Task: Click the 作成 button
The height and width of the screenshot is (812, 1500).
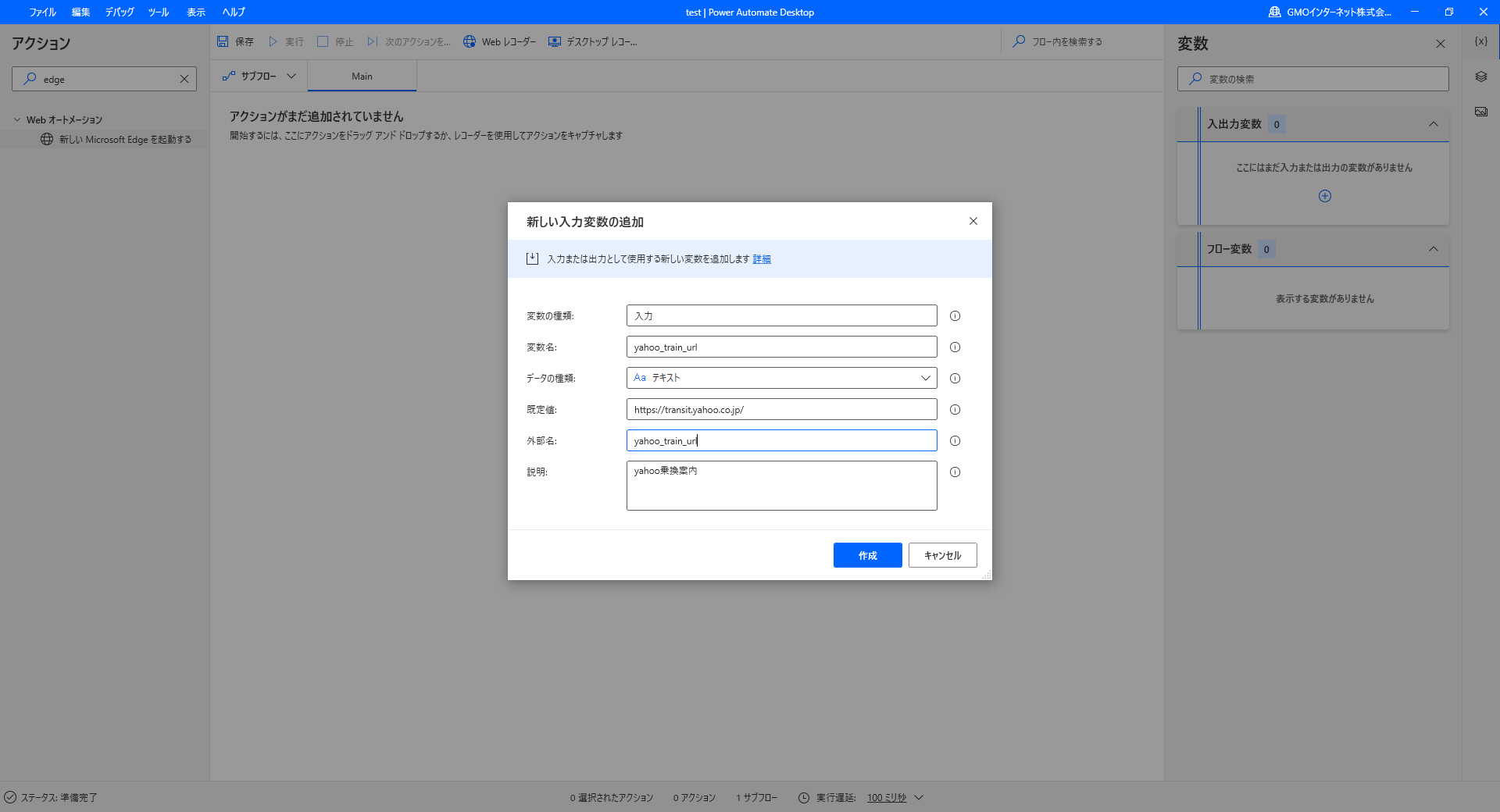Action: [x=868, y=555]
